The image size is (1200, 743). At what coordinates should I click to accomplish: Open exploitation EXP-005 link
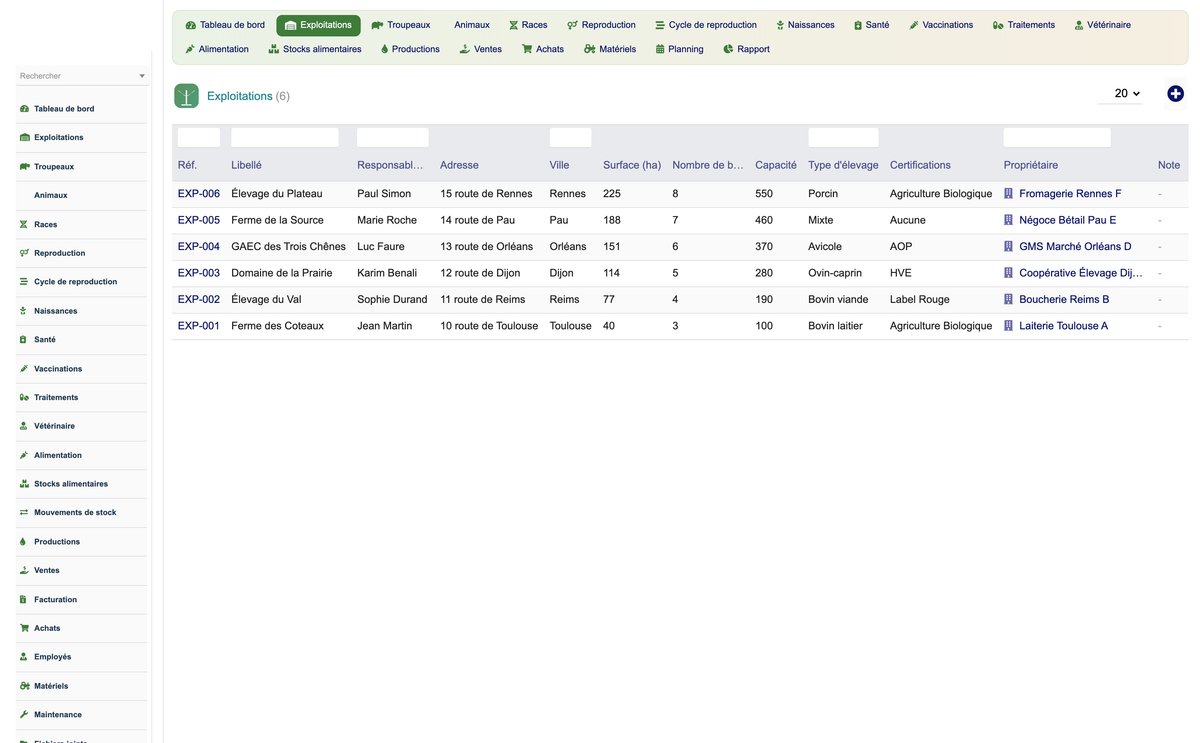click(x=199, y=220)
